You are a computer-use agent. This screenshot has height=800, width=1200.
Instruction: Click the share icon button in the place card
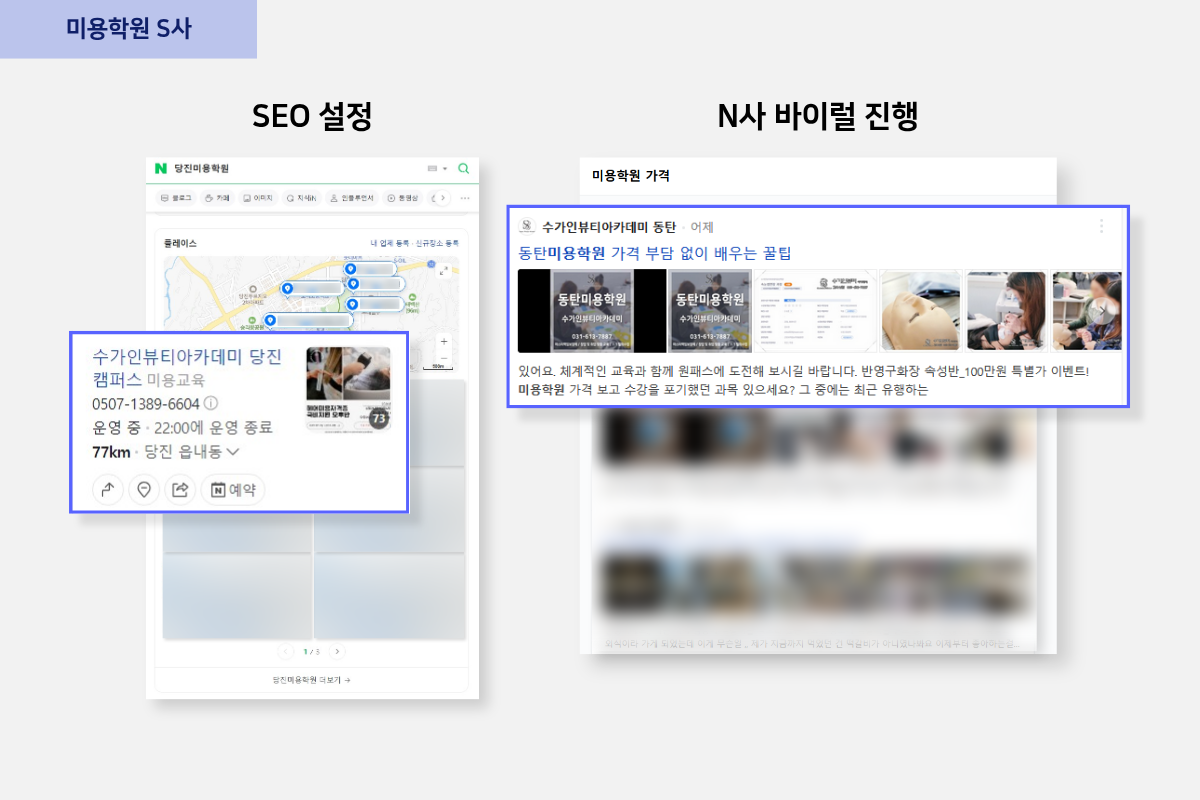click(x=180, y=490)
